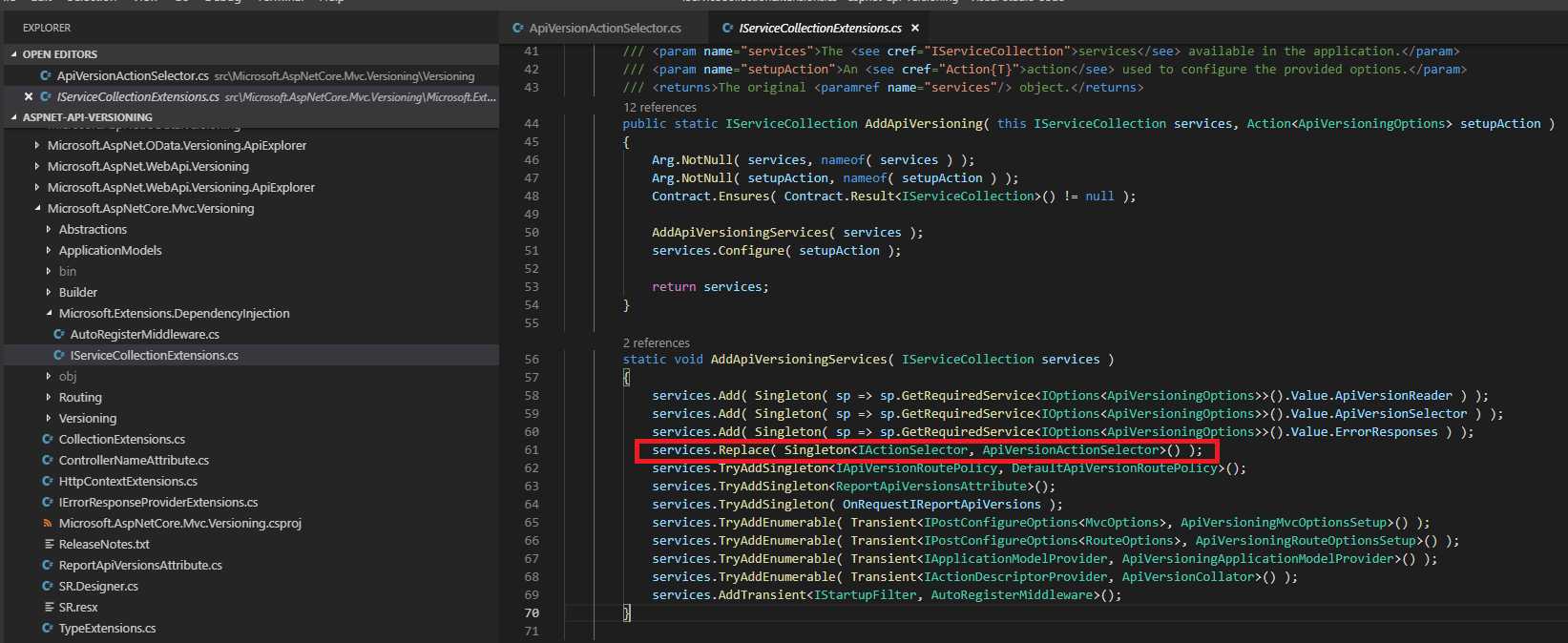Open CollectionExtensions.cs file

coord(122,439)
